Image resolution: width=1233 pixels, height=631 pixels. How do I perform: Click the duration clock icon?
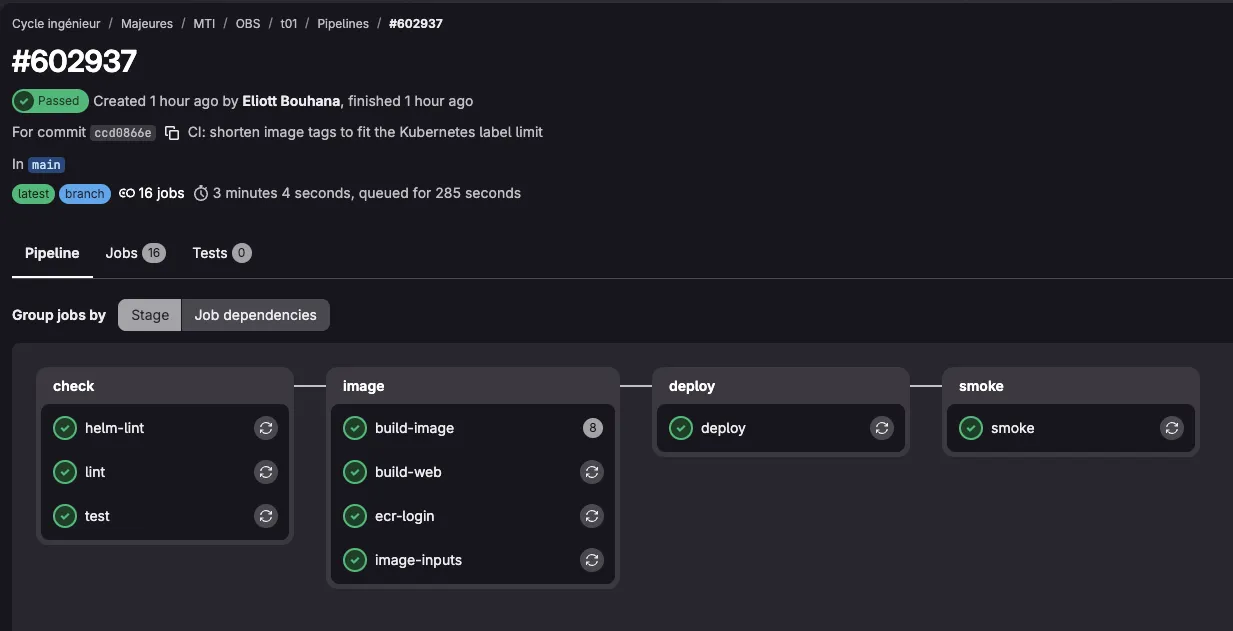tap(201, 194)
